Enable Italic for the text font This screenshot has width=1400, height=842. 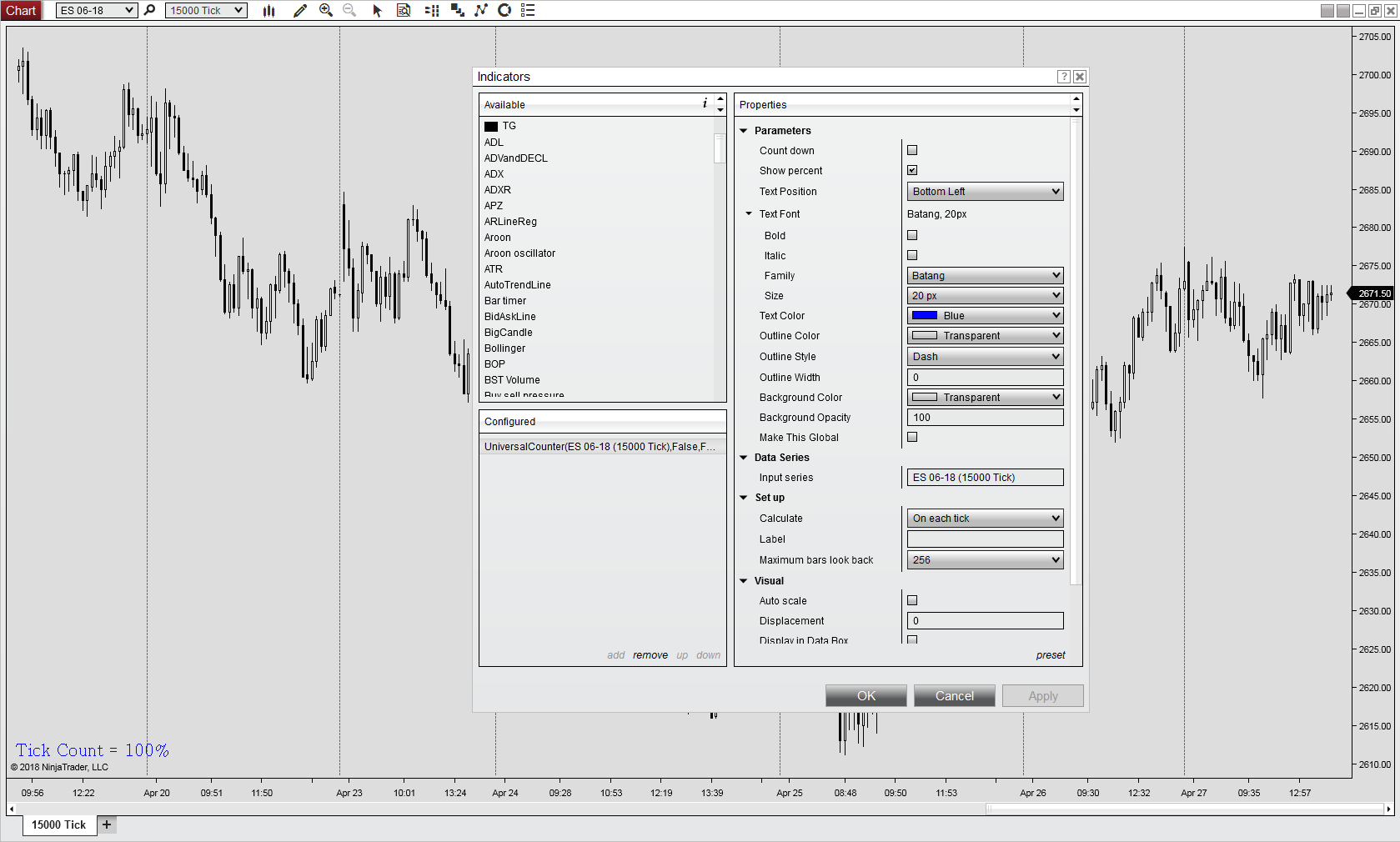[x=912, y=256]
